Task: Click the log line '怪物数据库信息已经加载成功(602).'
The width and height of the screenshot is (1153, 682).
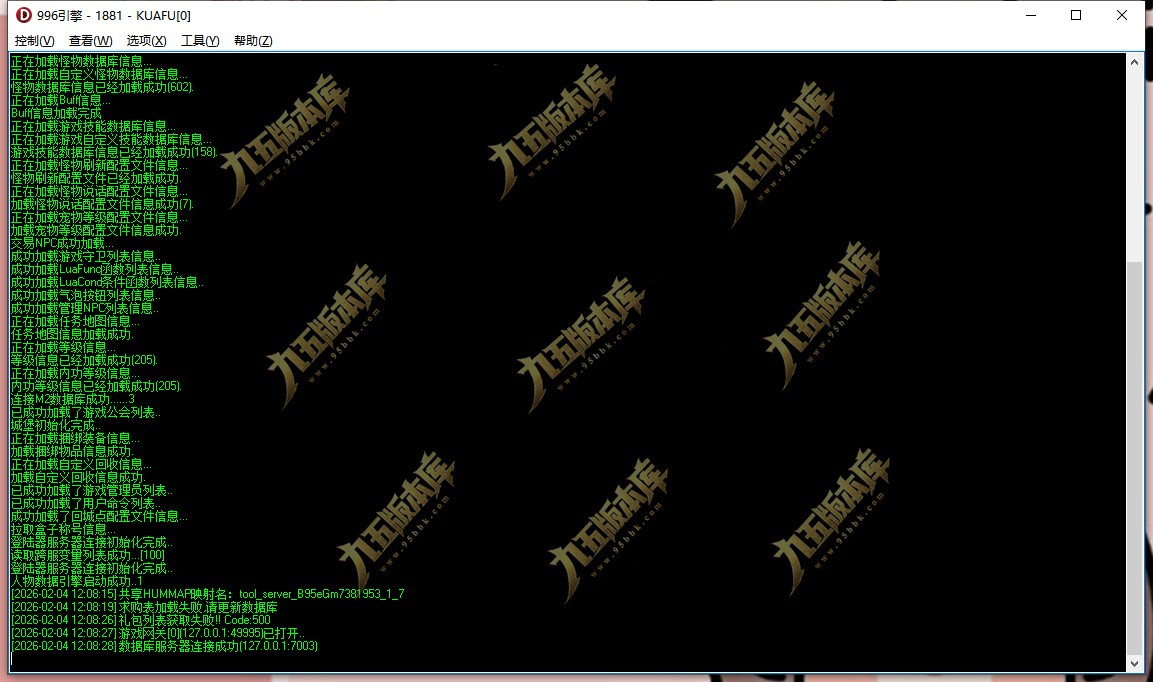Action: click(x=101, y=88)
